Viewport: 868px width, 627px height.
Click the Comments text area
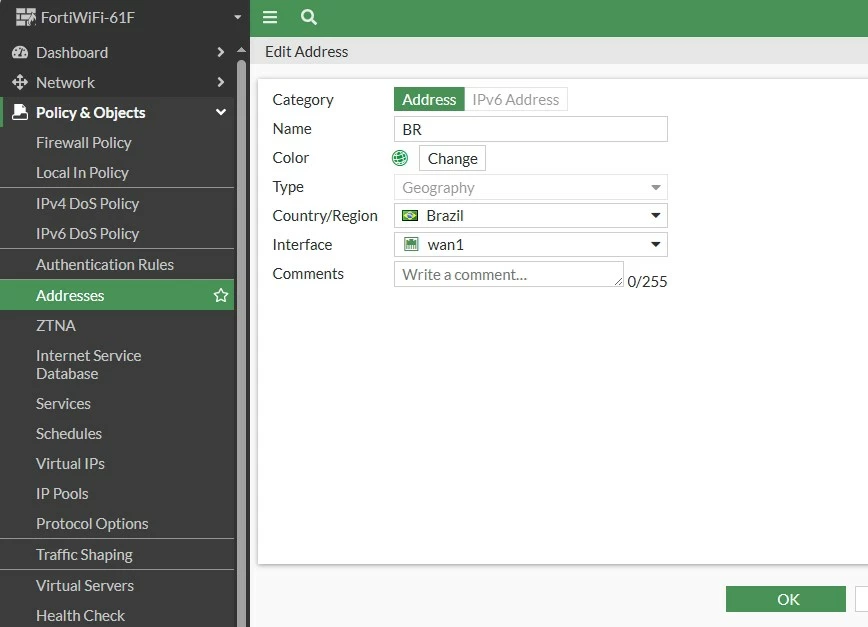(509, 274)
